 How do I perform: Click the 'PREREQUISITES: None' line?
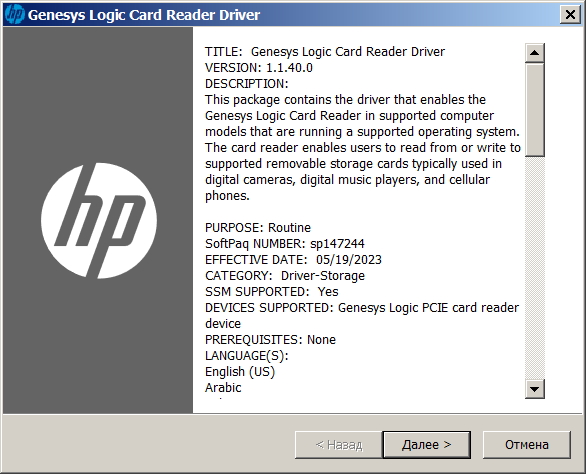(270, 340)
